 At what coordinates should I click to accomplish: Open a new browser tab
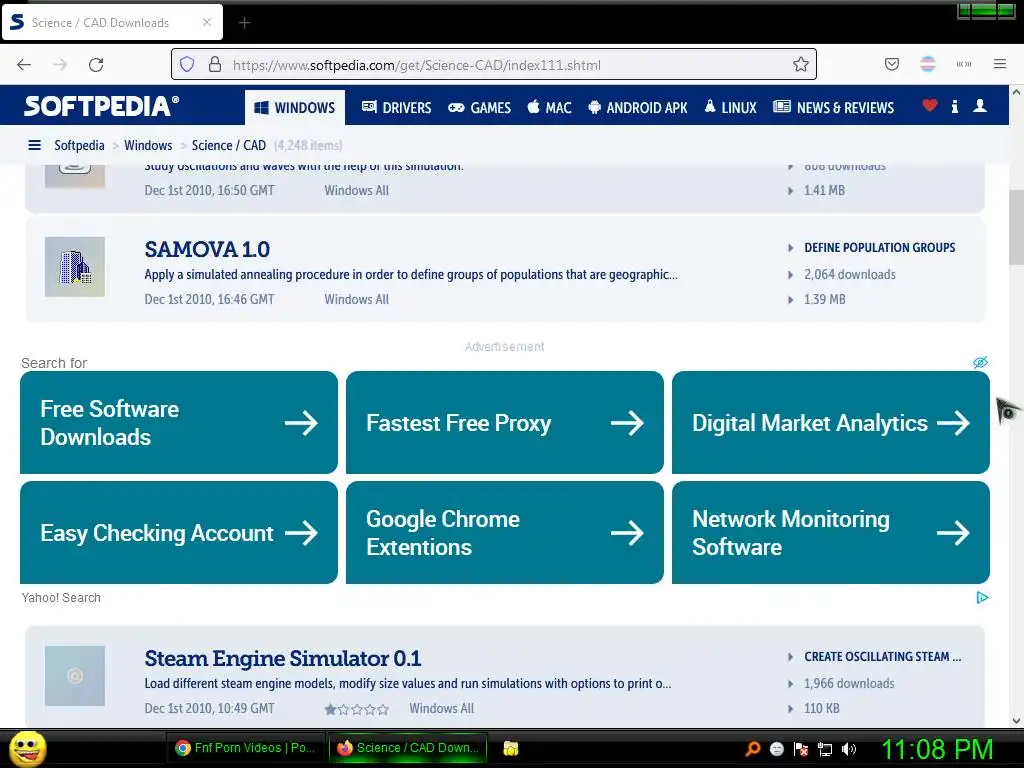[244, 23]
